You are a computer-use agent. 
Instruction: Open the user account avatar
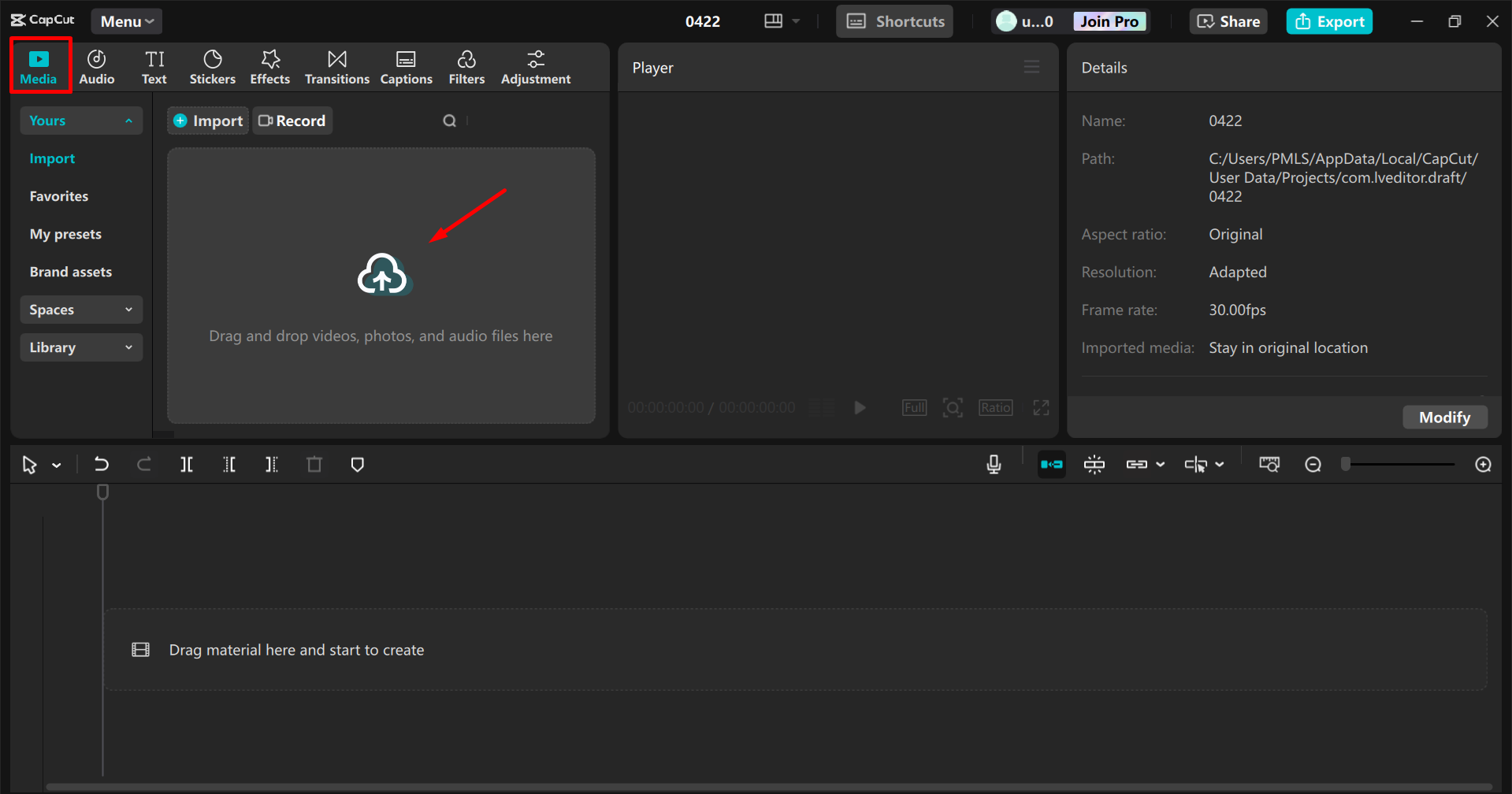pos(1006,21)
